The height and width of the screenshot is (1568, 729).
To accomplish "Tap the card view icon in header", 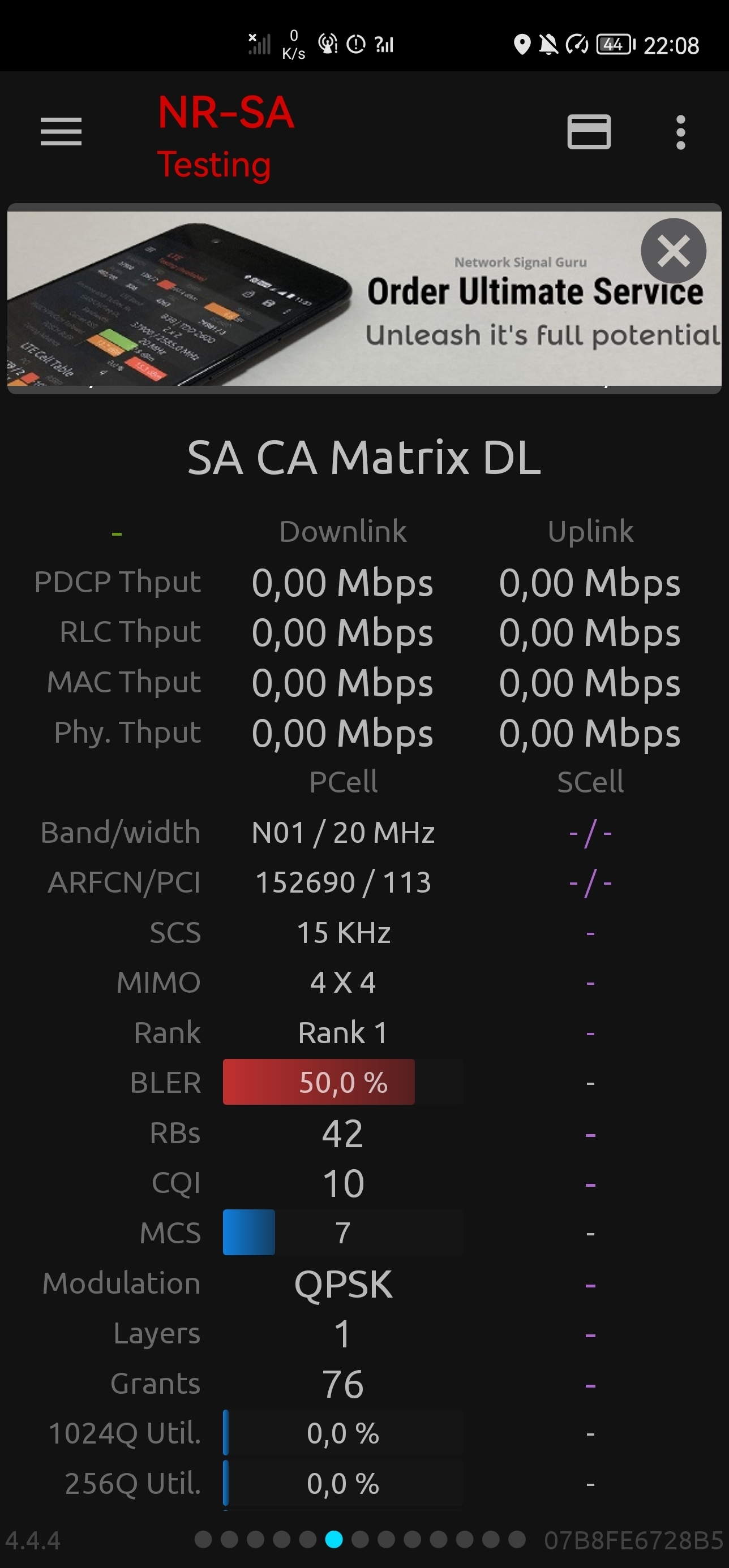I will pyautogui.click(x=589, y=131).
